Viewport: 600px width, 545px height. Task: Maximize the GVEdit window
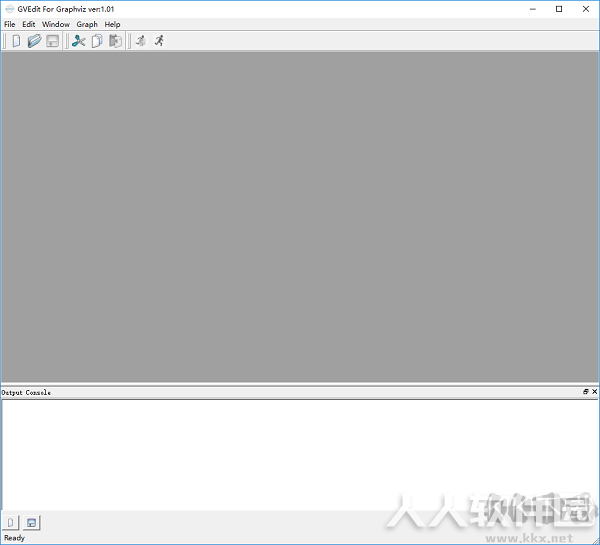(x=559, y=9)
